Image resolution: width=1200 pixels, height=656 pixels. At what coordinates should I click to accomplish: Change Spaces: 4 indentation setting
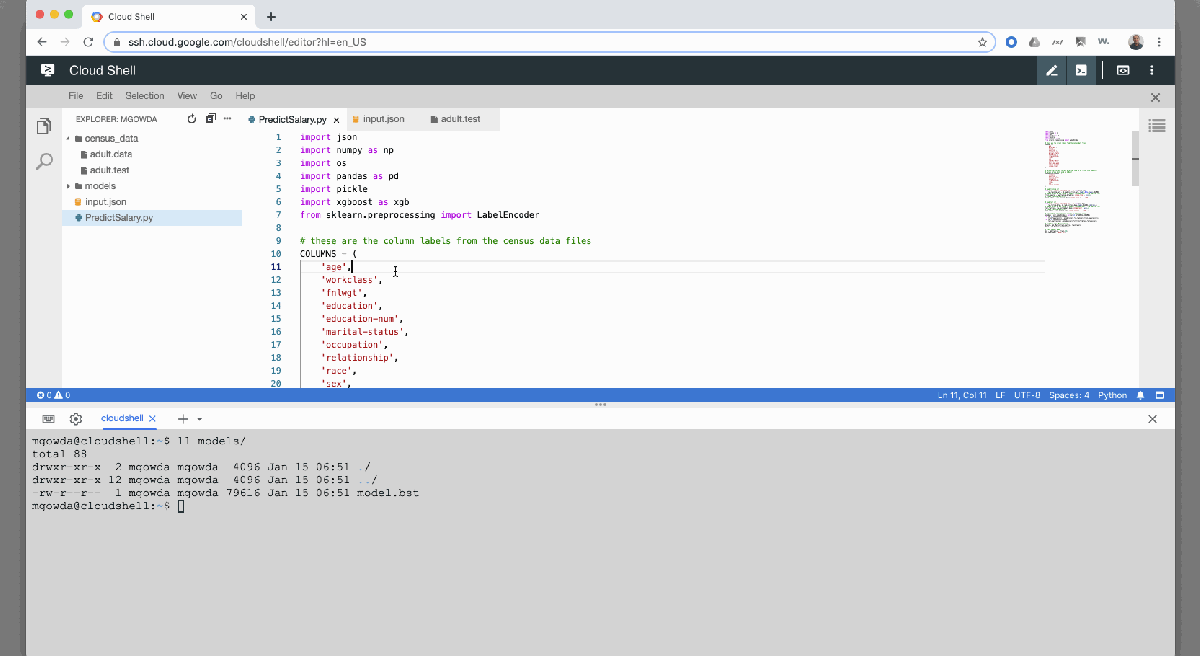pyautogui.click(x=1069, y=395)
